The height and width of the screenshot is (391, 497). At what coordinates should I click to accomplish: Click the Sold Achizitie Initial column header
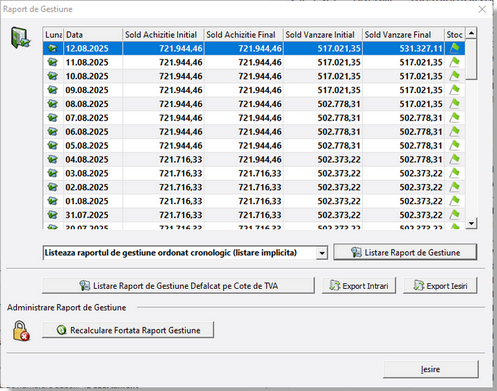[163, 35]
